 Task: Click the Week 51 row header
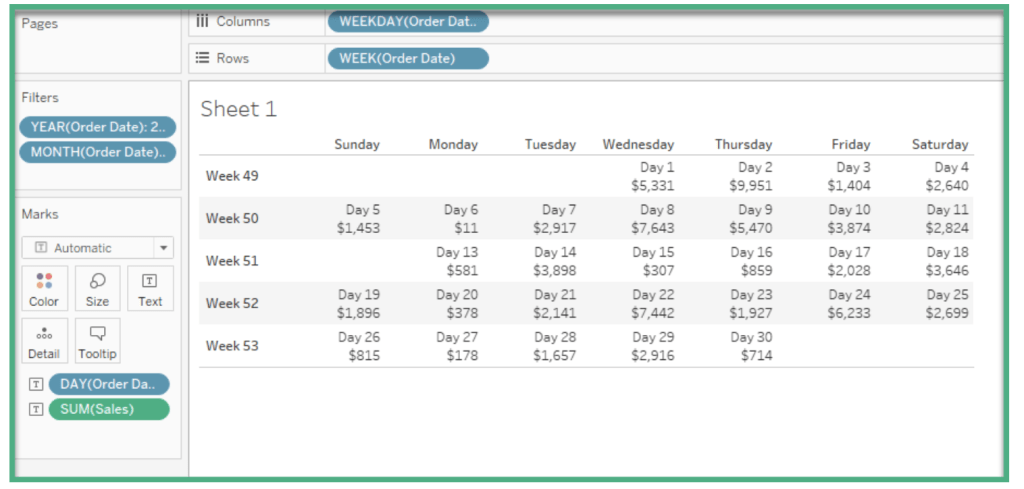[x=232, y=261]
